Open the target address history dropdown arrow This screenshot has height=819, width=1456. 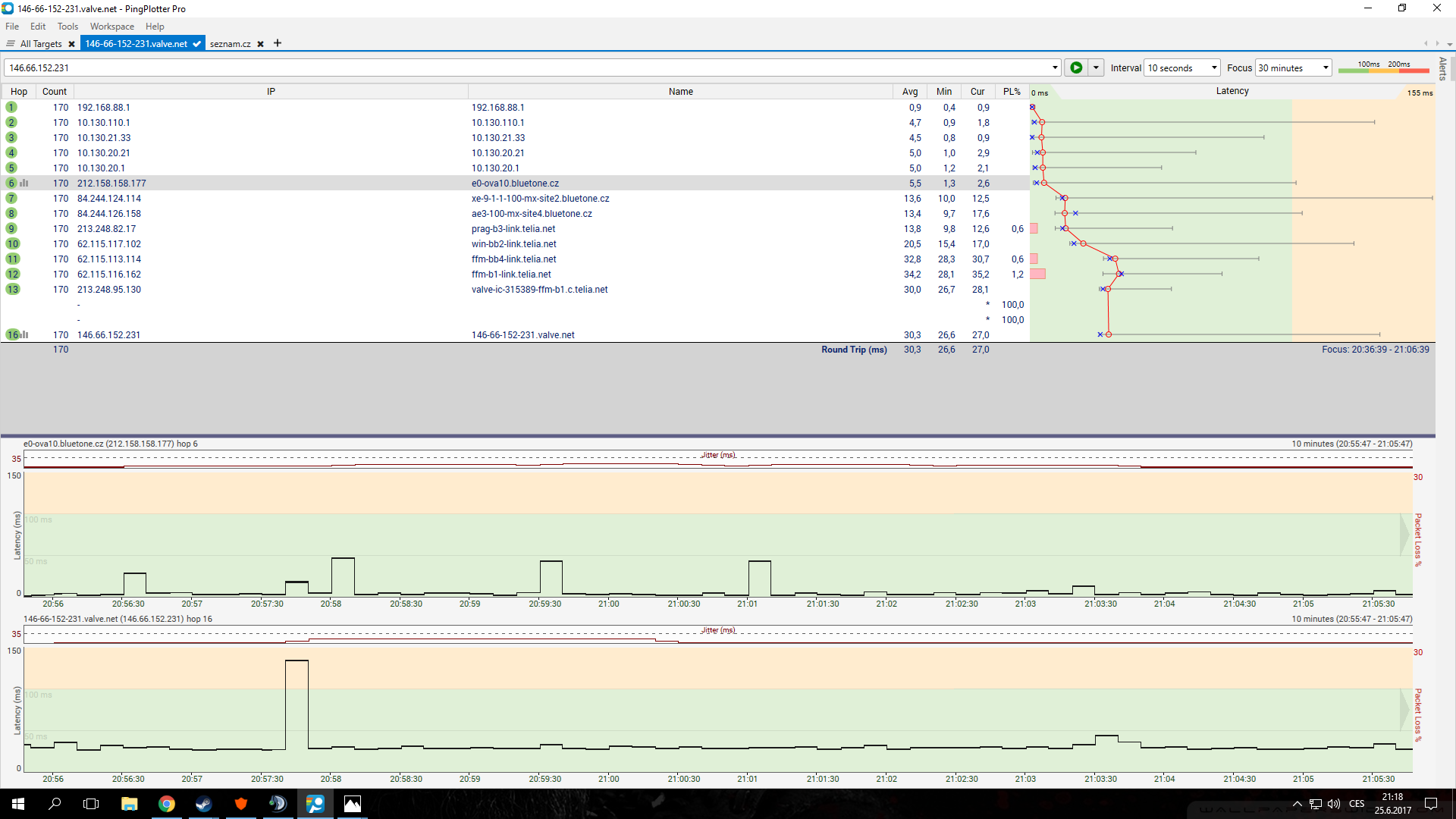1054,67
